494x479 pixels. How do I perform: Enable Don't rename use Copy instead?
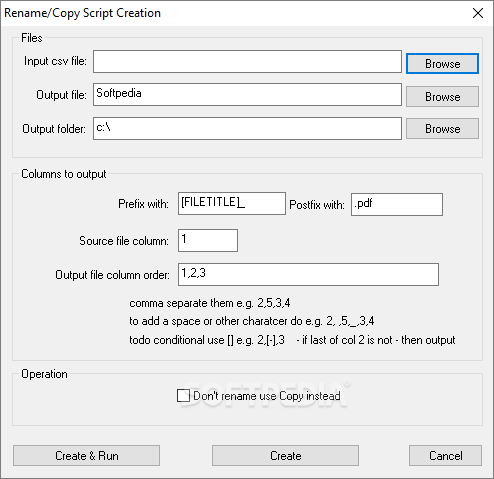(x=183, y=396)
